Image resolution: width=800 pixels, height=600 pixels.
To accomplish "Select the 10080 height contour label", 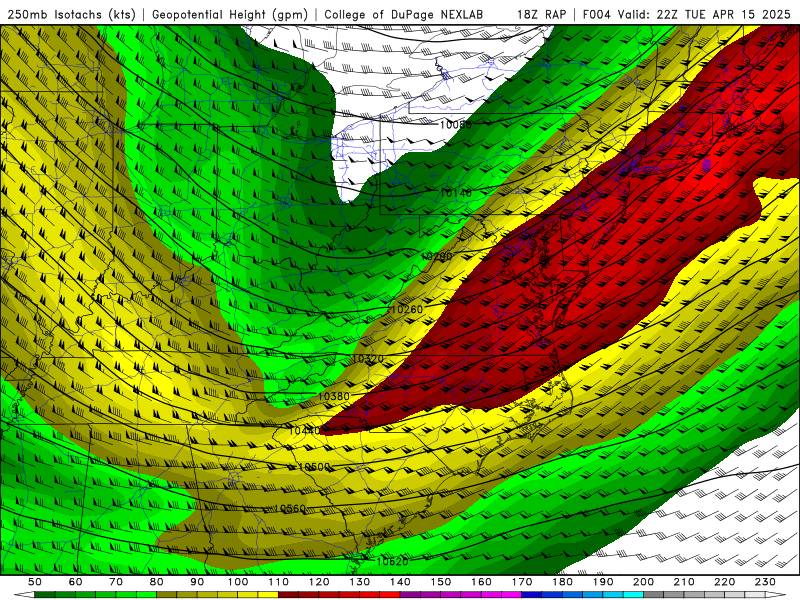I will 456,124.
